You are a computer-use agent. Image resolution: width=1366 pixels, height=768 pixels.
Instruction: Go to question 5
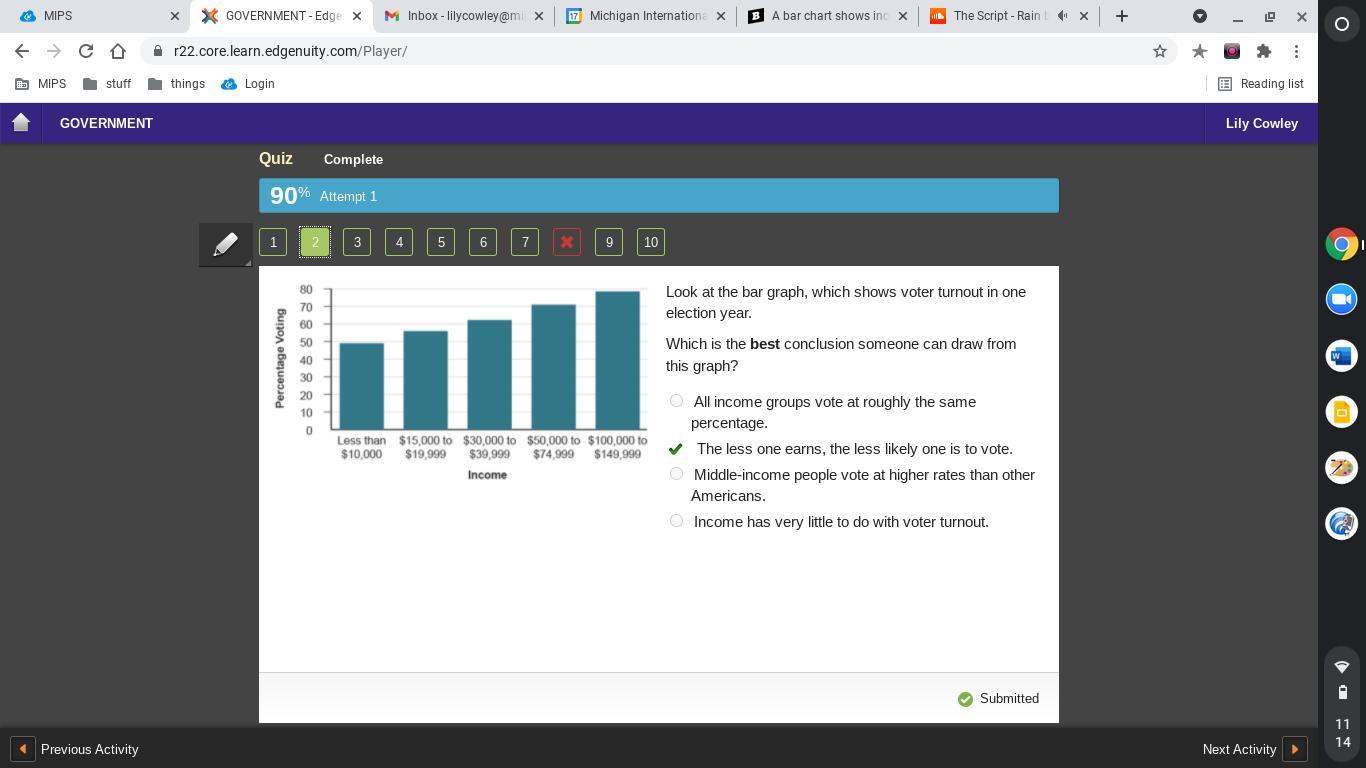click(441, 242)
